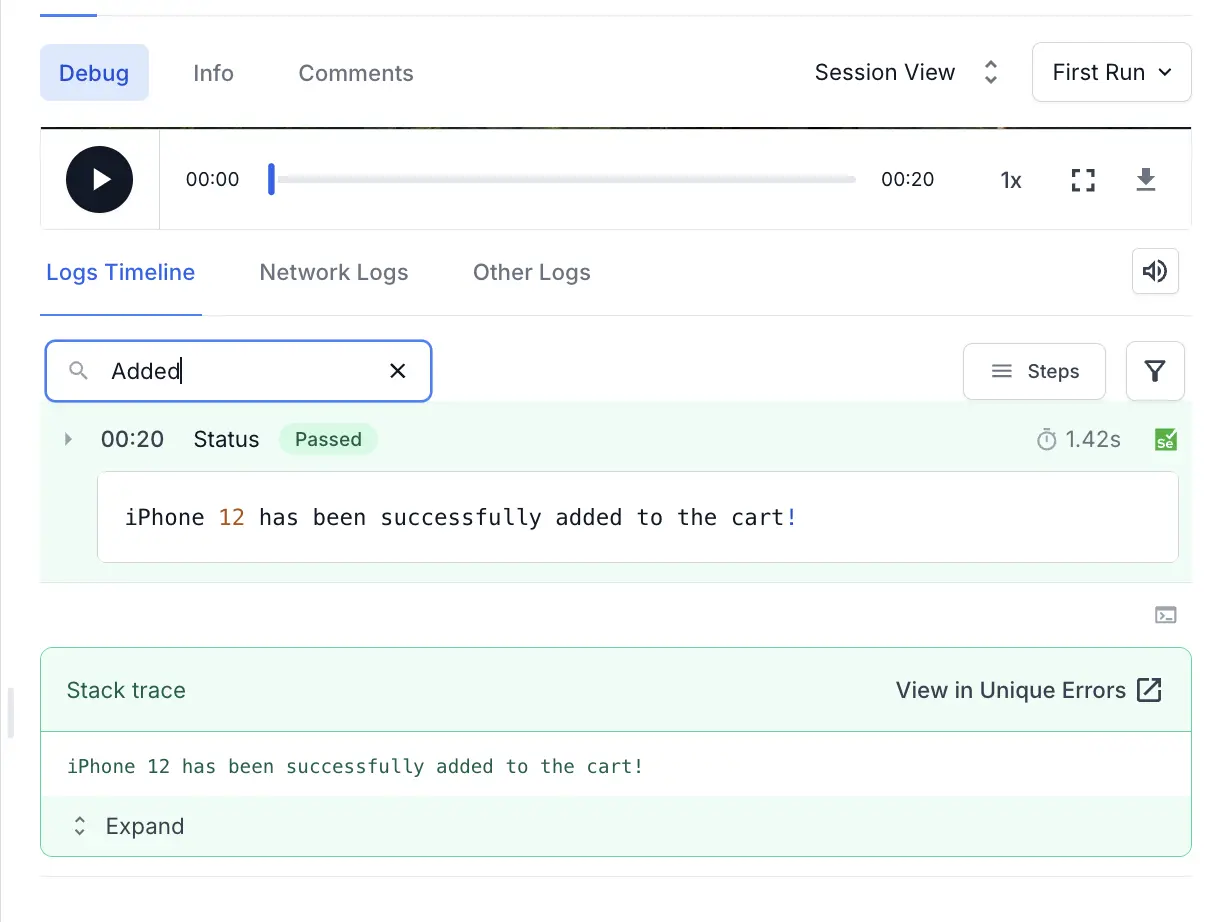Expand the 00:20 Status log row

tap(68, 439)
